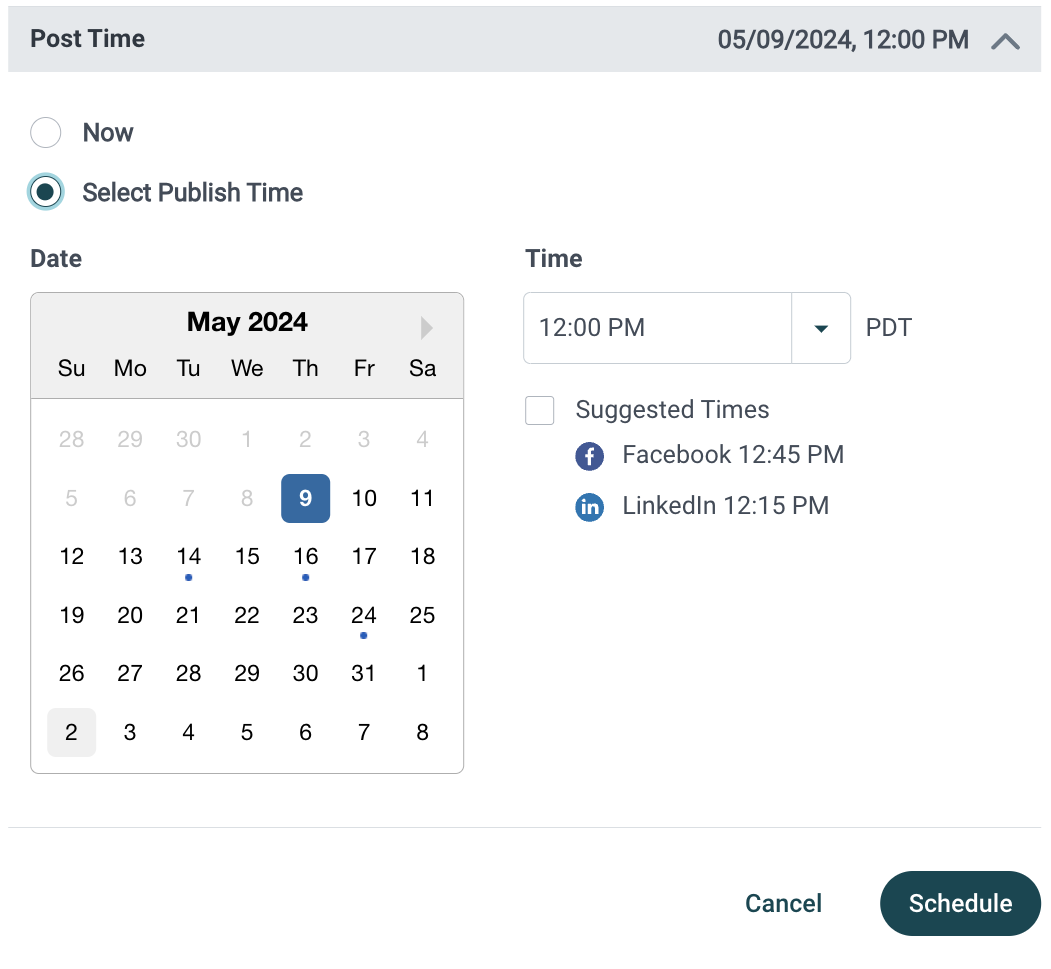The height and width of the screenshot is (969, 1051).
Task: Select June 8 in last row
Action: coord(422,732)
